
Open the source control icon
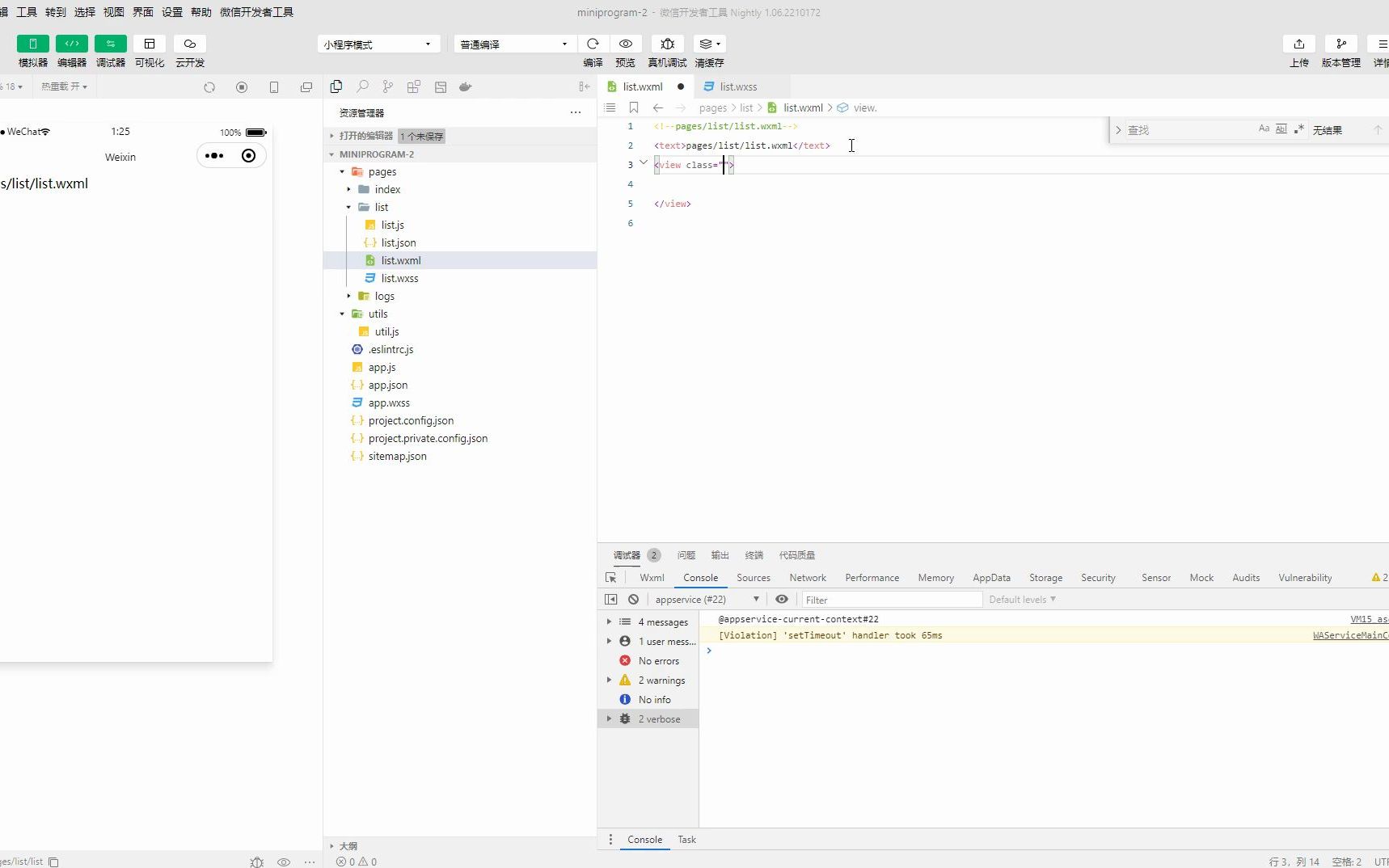388,86
